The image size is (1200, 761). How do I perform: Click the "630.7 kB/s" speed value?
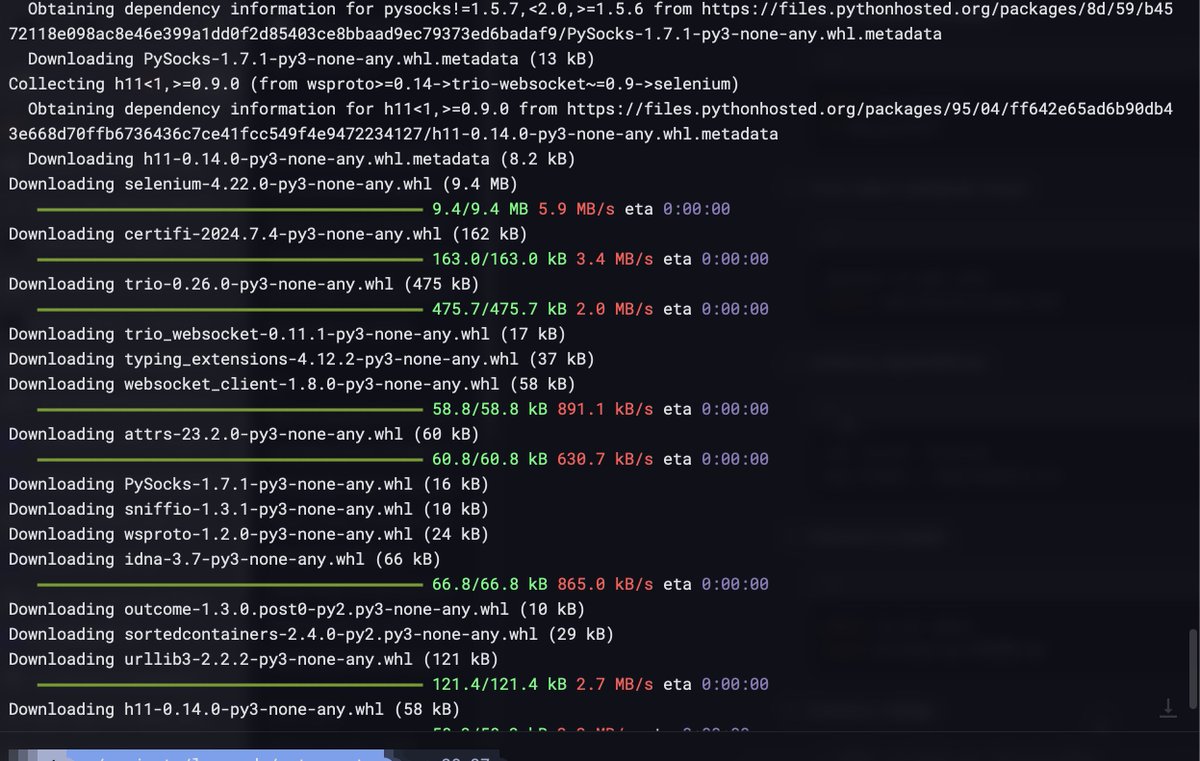pyautogui.click(x=605, y=459)
